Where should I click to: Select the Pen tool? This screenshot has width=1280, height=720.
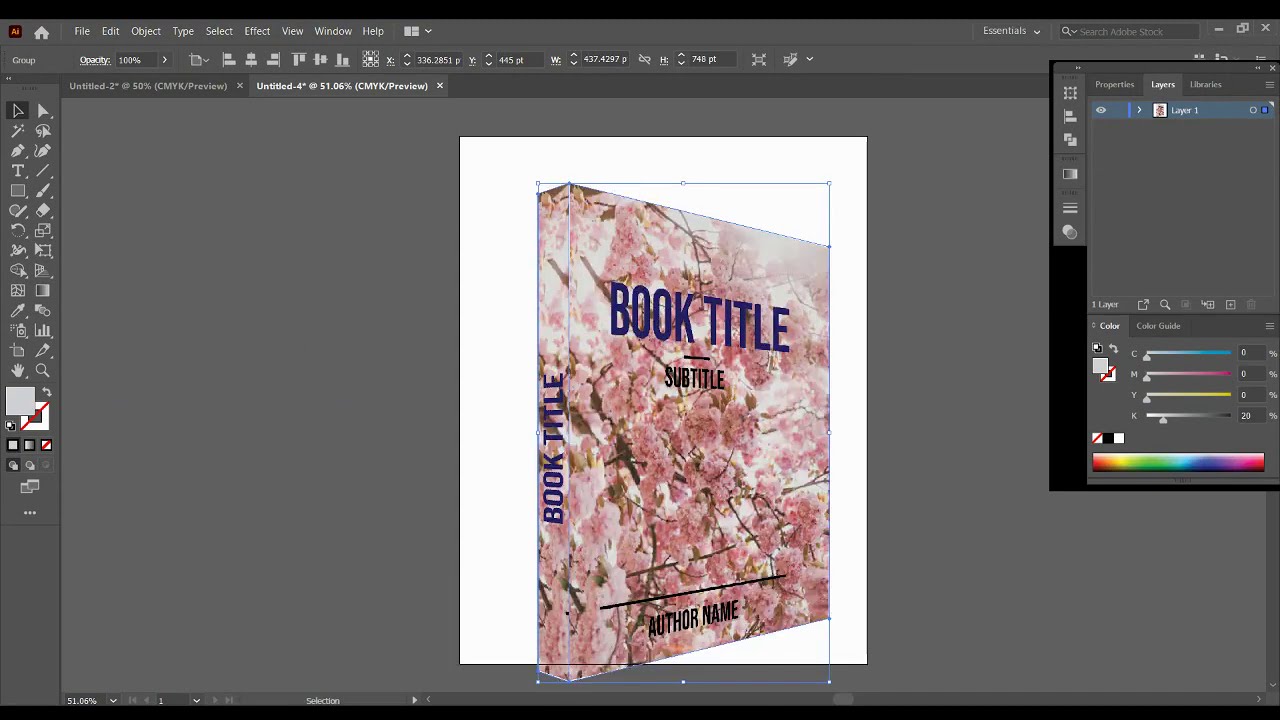point(18,151)
